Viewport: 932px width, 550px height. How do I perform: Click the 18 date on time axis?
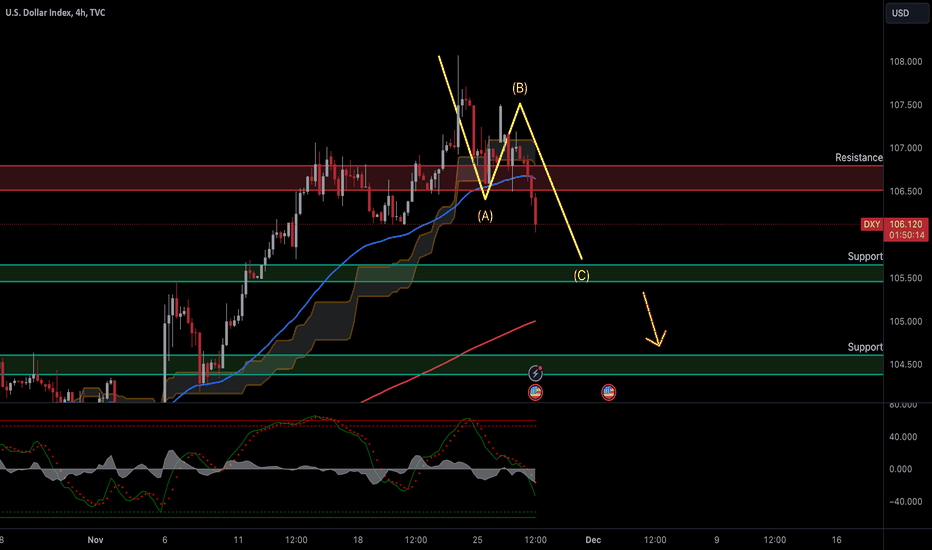[x=358, y=540]
